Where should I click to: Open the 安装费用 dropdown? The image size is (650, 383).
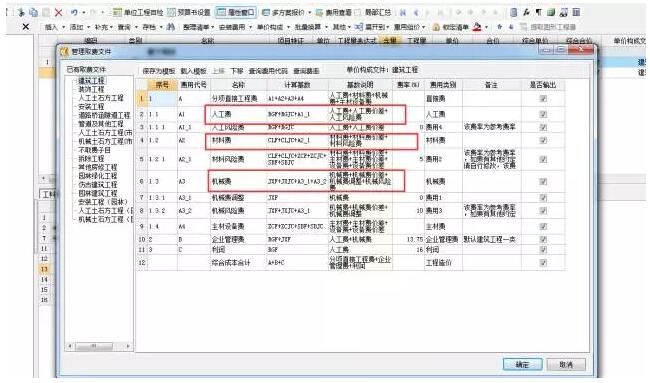235,27
